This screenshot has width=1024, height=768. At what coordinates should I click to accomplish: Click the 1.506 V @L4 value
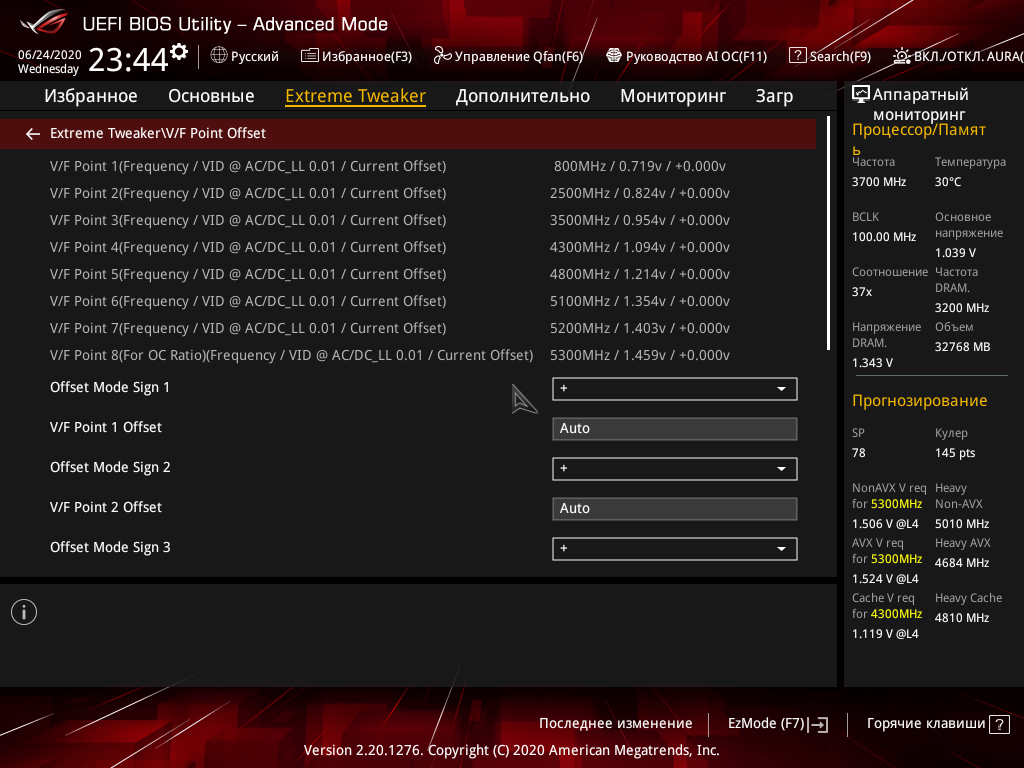[885, 524]
